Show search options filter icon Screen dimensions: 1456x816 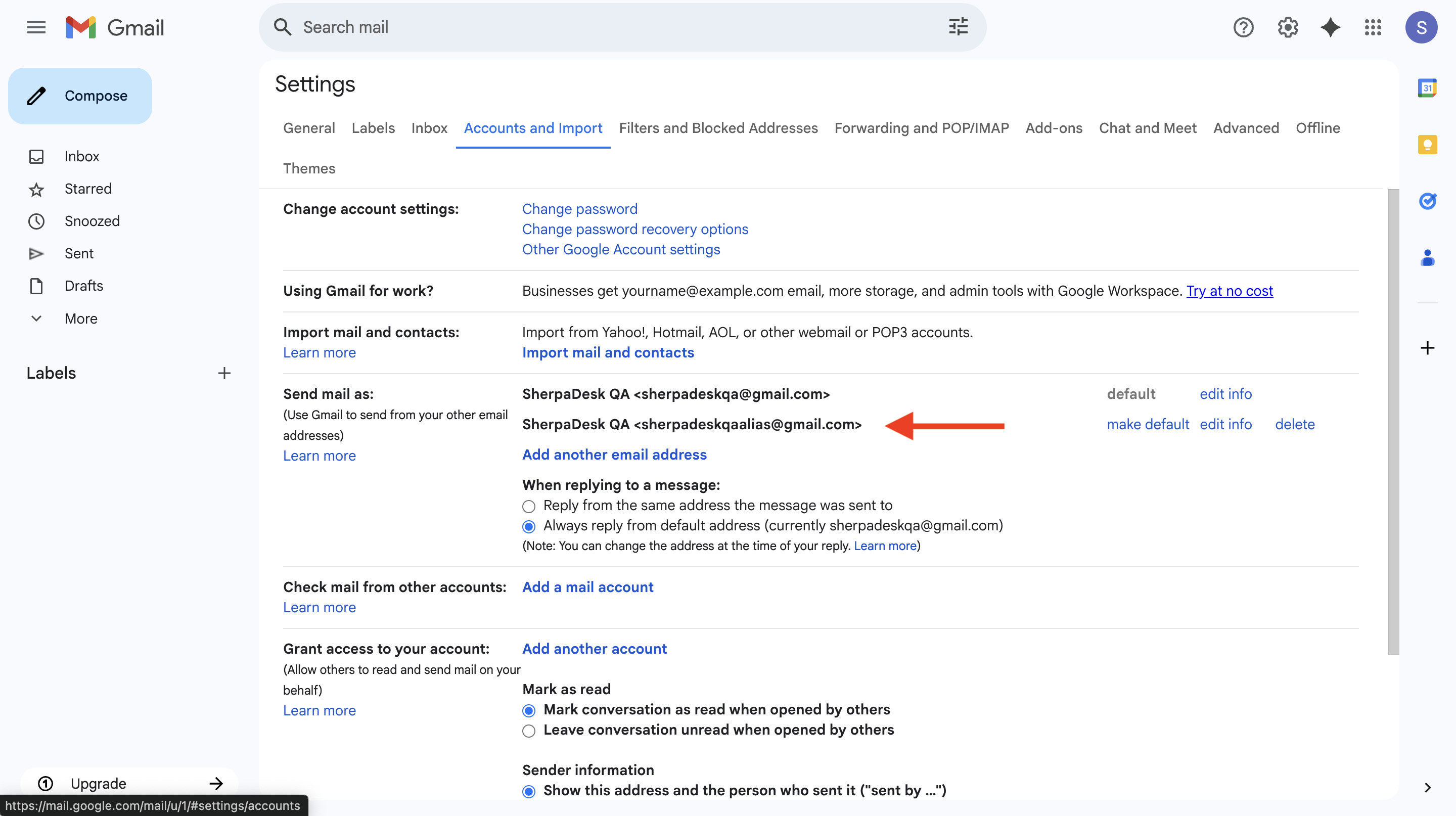[958, 27]
